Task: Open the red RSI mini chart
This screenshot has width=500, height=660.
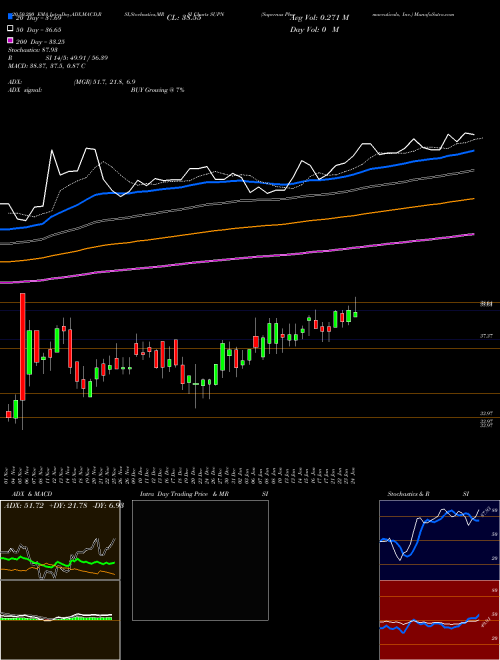Action: (439, 620)
